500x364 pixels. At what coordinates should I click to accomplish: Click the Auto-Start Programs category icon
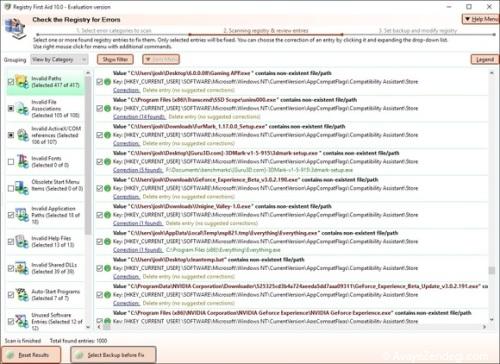pyautogui.click(x=22, y=295)
